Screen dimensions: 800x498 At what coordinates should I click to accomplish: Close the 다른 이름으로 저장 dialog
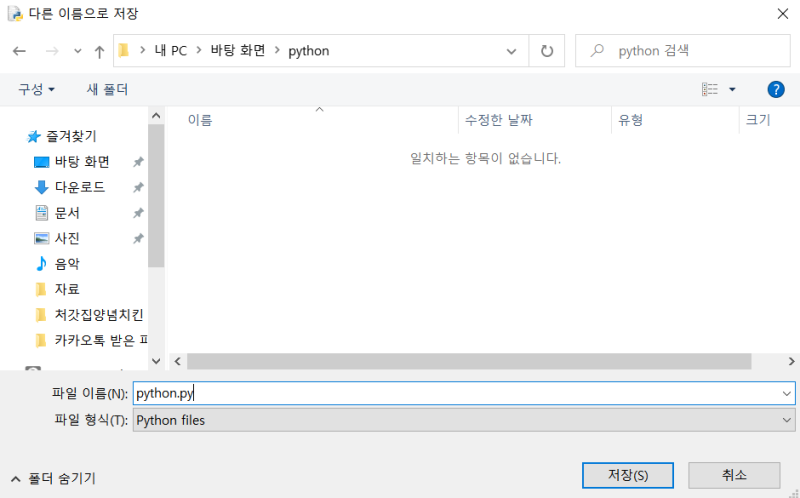click(783, 14)
